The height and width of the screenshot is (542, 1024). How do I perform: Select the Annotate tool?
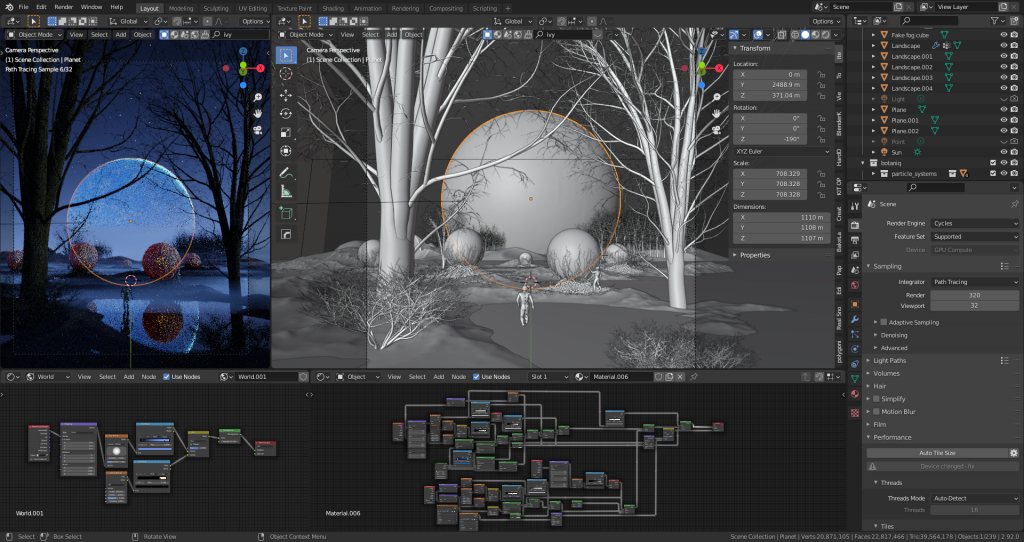coord(285,173)
